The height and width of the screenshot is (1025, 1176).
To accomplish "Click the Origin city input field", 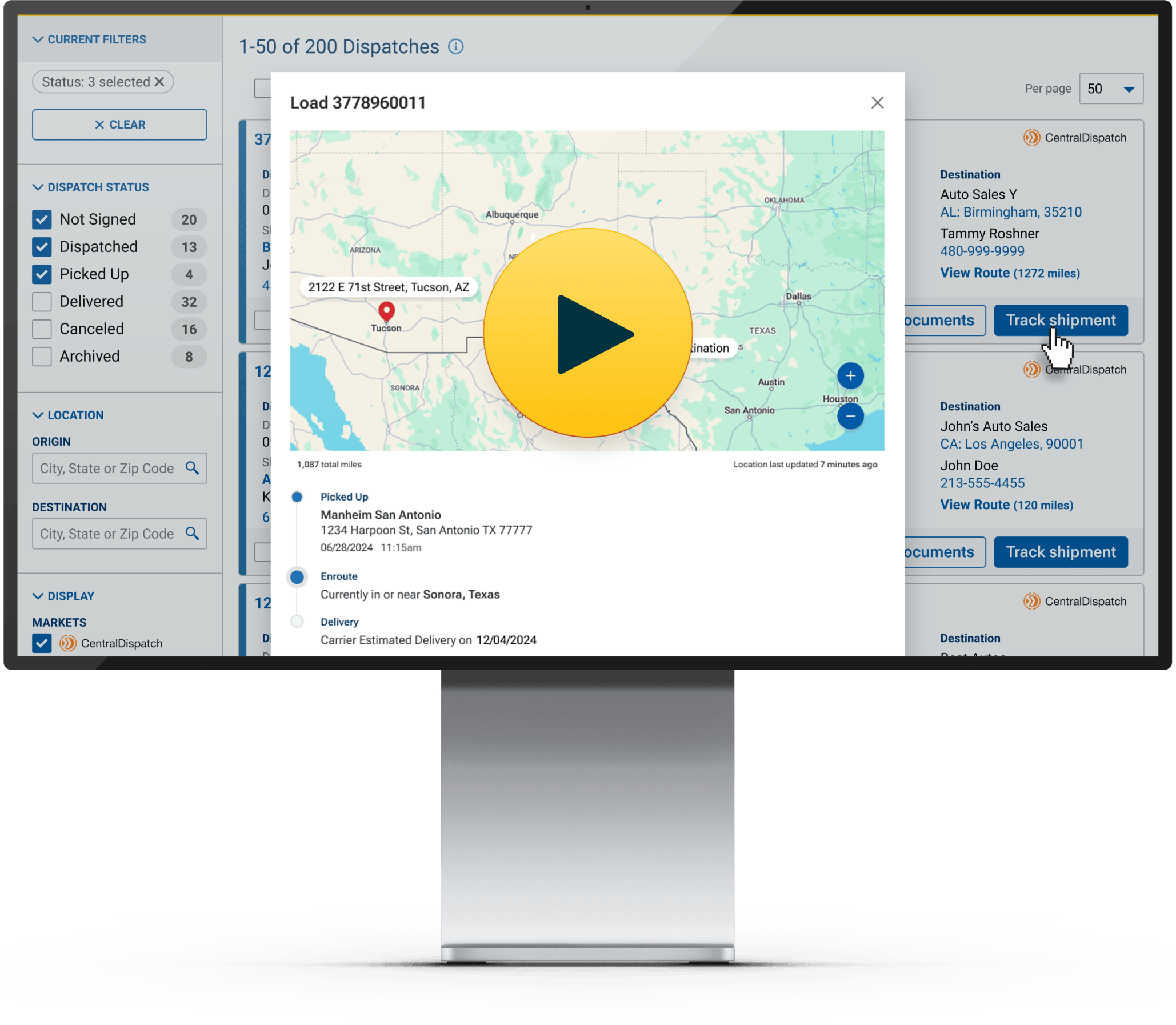I will click(x=106, y=468).
